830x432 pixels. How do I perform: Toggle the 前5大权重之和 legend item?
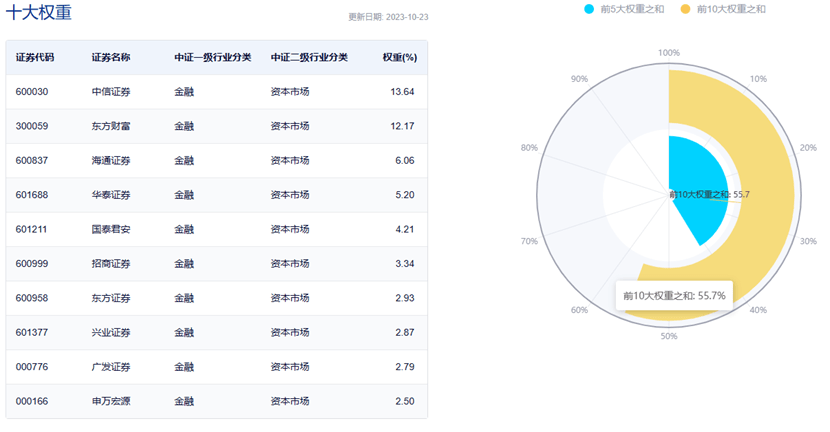(x=634, y=9)
